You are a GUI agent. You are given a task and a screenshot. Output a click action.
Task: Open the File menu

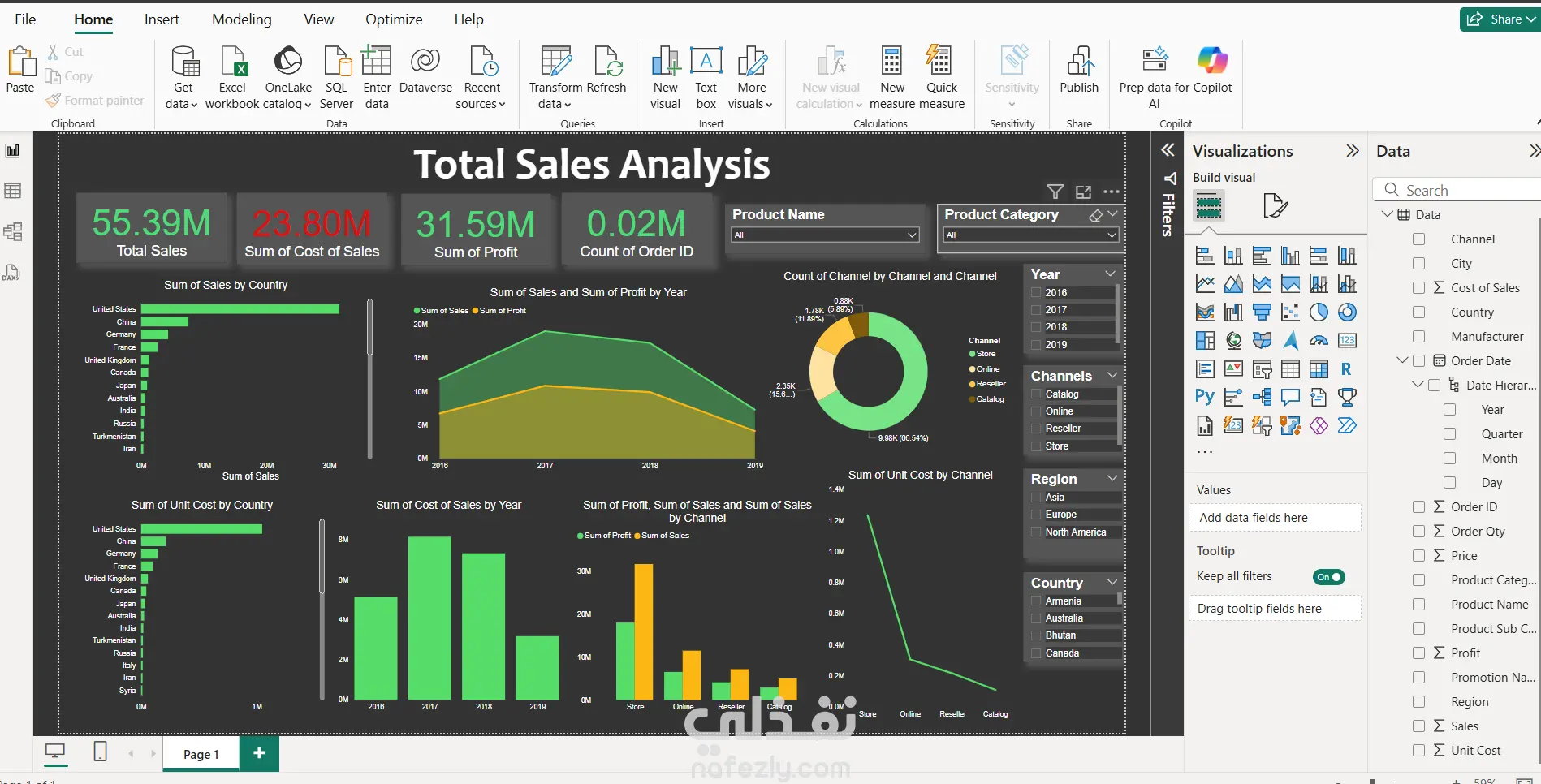coord(25,19)
